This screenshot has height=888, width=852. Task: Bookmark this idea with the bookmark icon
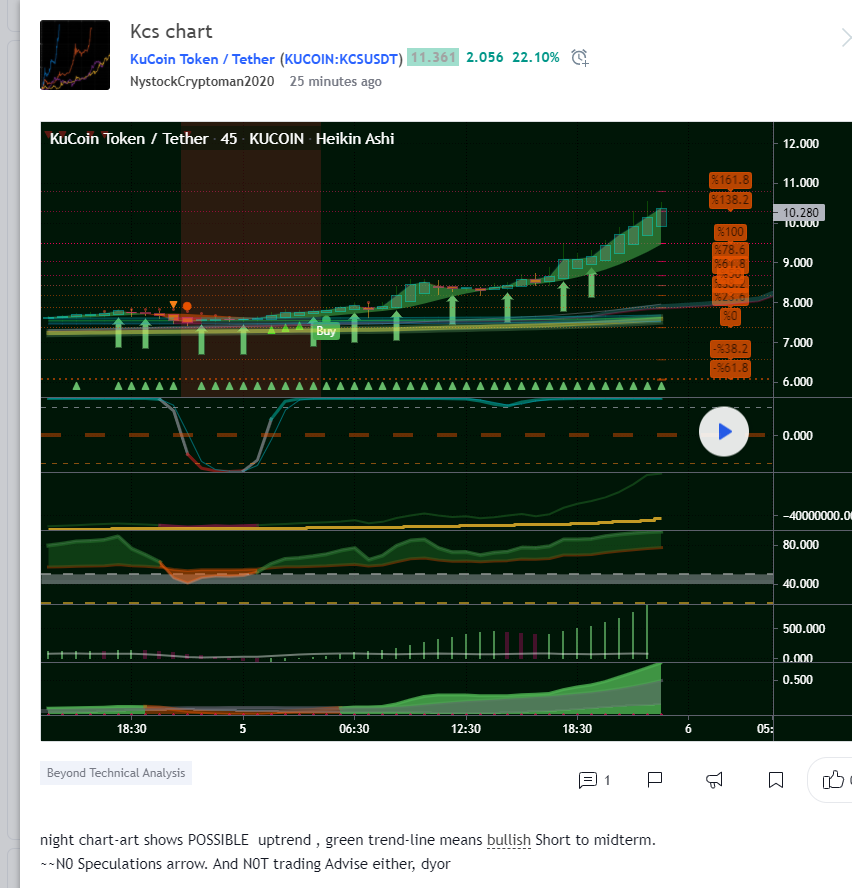pos(775,780)
